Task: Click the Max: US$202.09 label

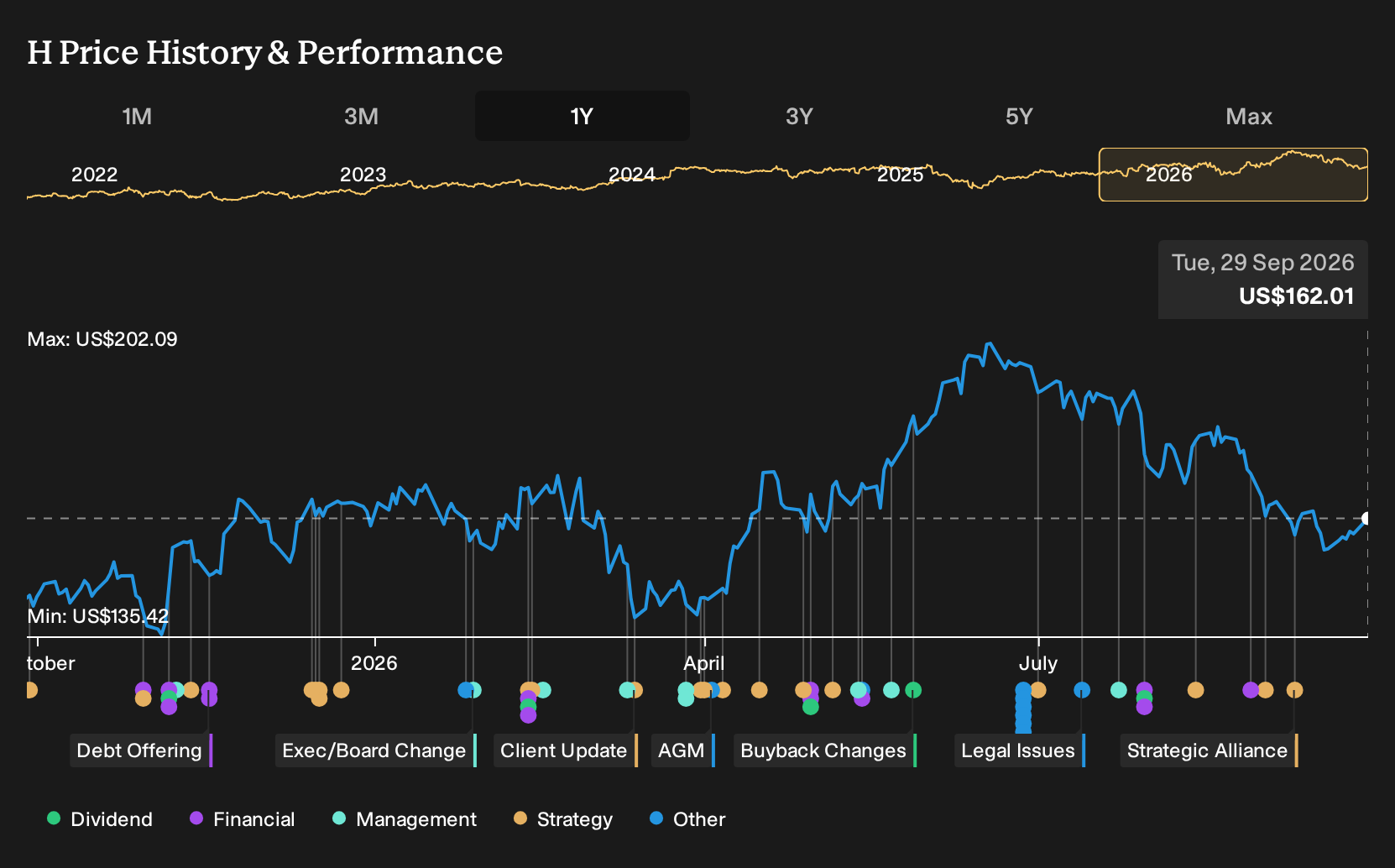Action: click(102, 339)
